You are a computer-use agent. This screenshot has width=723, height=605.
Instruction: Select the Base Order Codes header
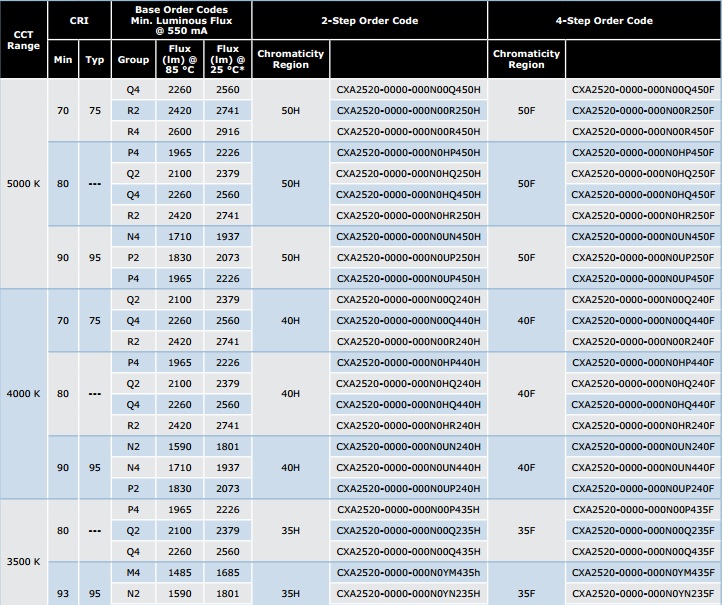click(x=181, y=20)
